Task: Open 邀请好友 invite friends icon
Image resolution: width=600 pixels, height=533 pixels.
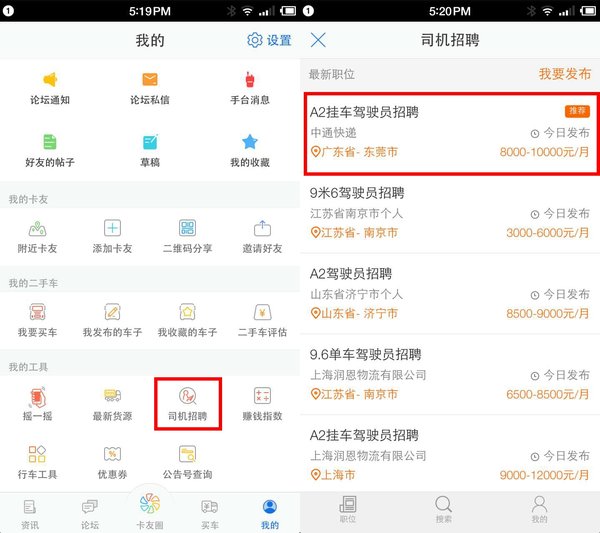Action: [x=263, y=229]
